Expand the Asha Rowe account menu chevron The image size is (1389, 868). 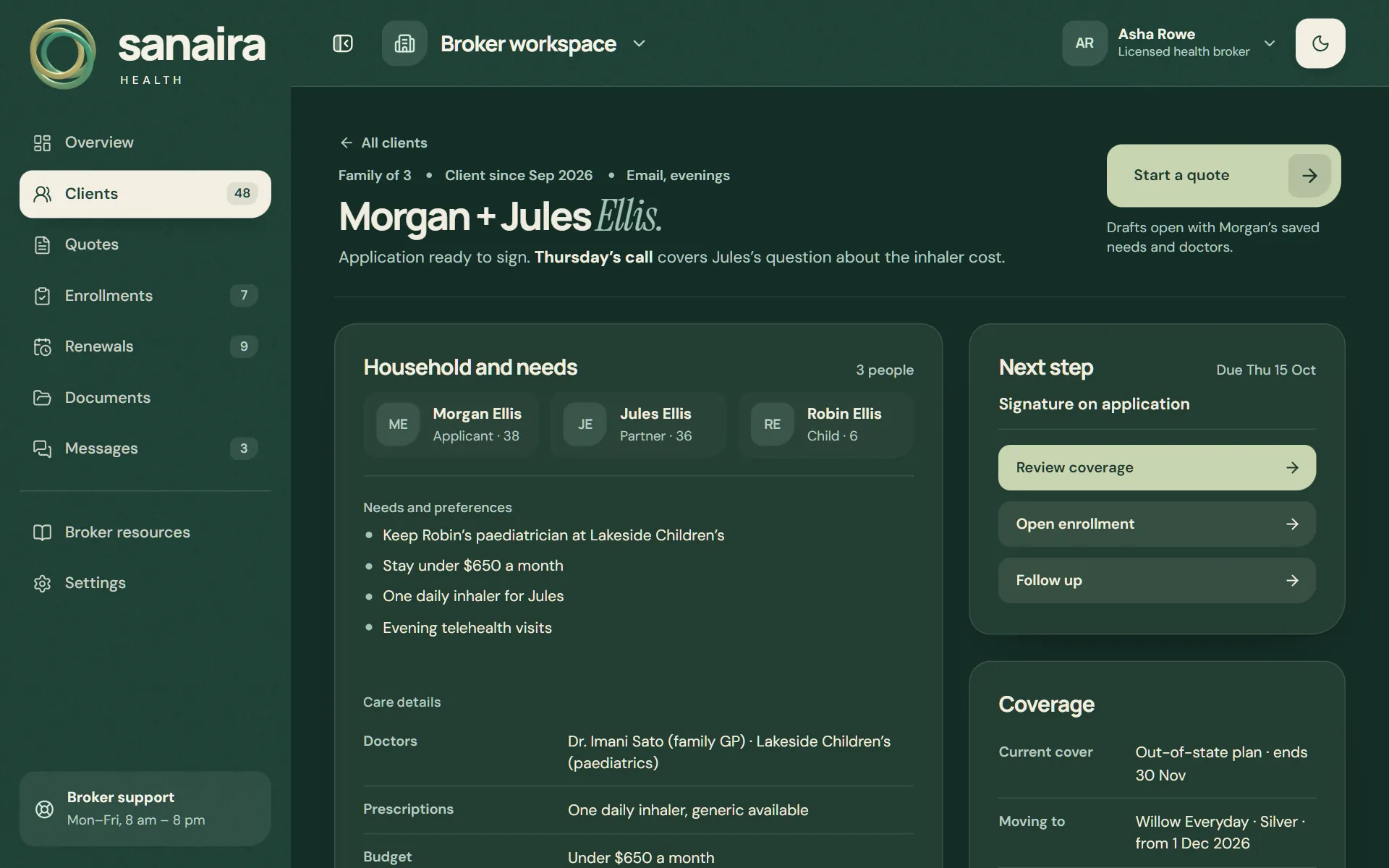[x=1270, y=43]
